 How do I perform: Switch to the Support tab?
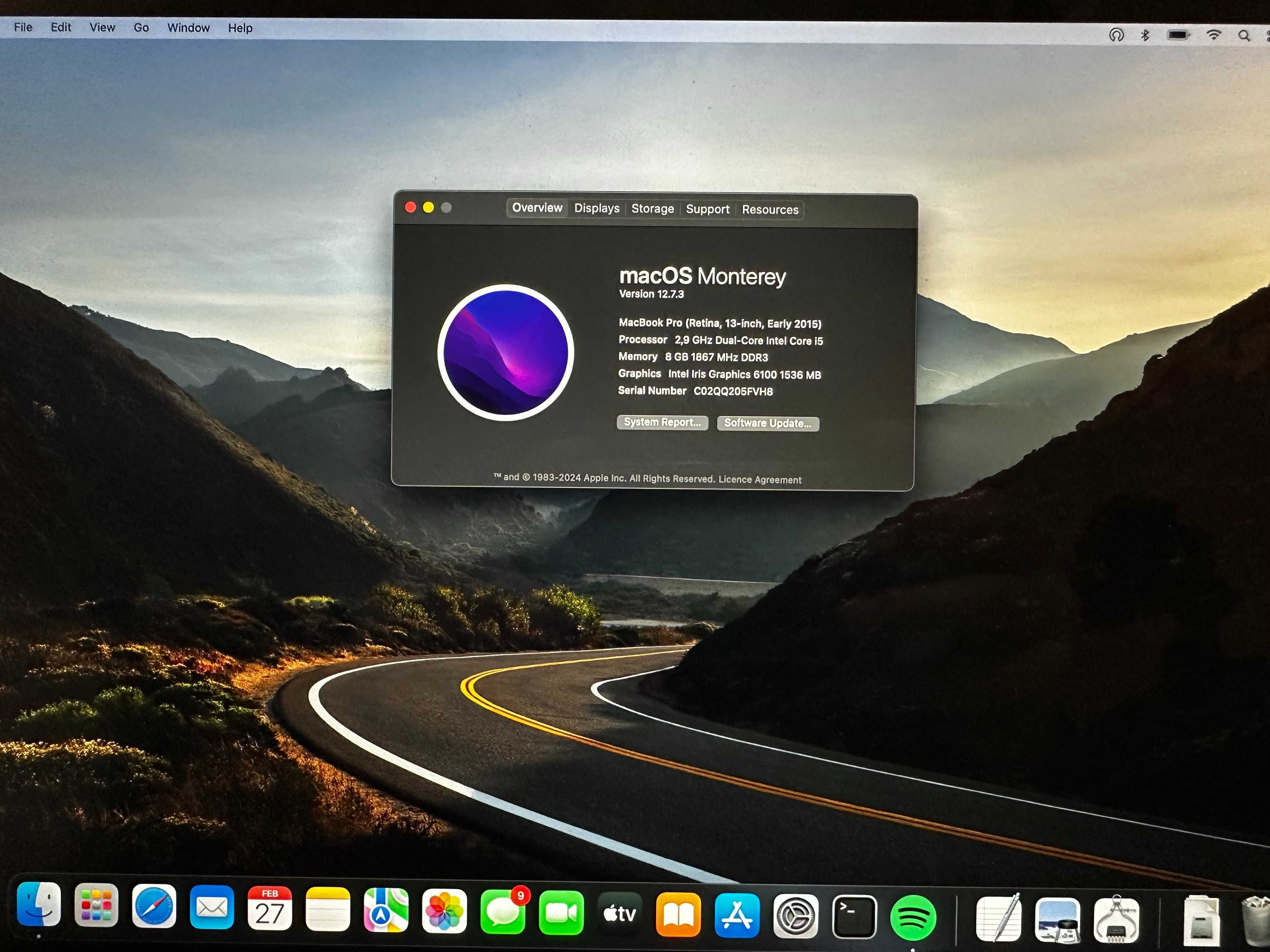(708, 209)
